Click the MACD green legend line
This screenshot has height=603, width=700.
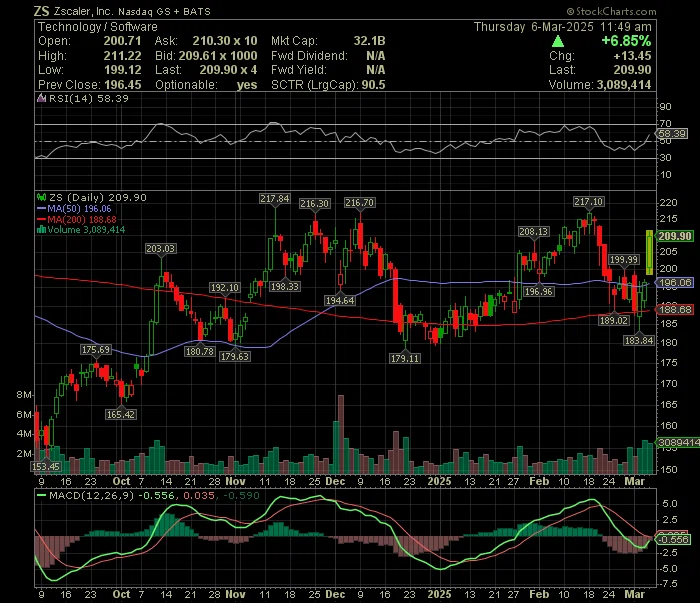[x=42, y=495]
